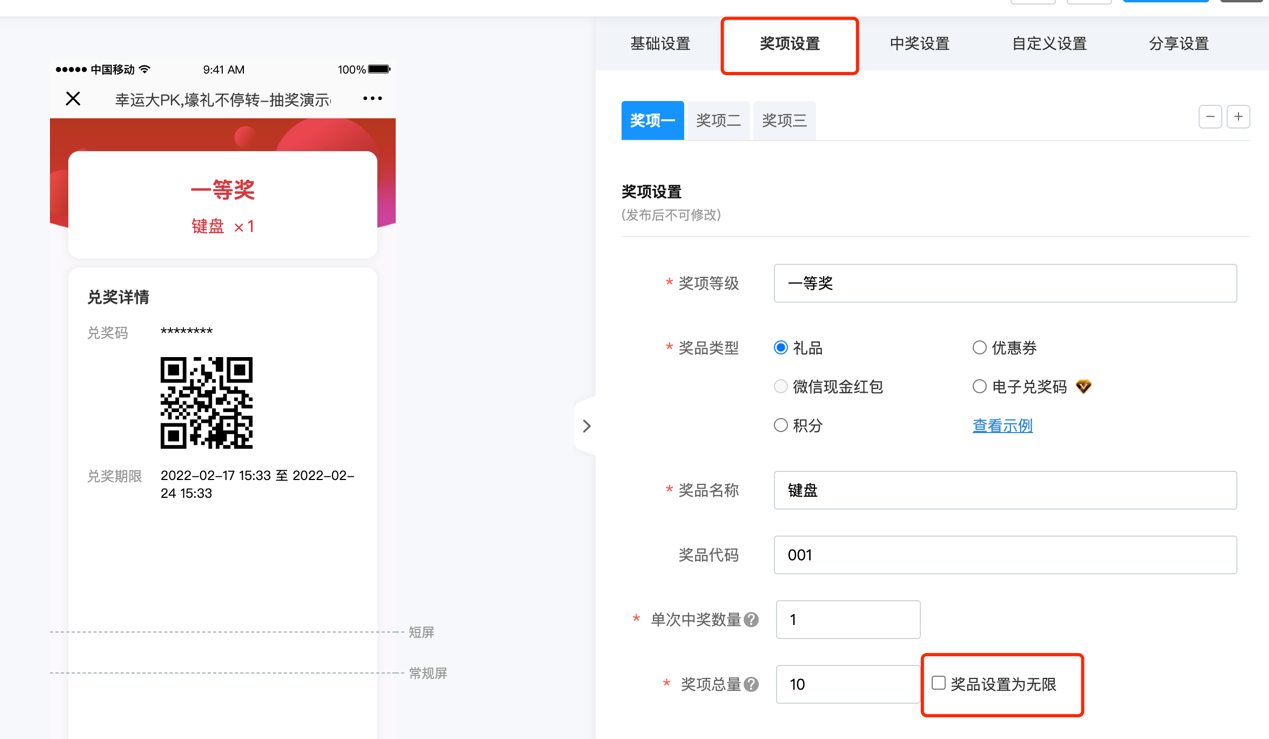Open the 自定义设置 tab

tap(1049, 44)
